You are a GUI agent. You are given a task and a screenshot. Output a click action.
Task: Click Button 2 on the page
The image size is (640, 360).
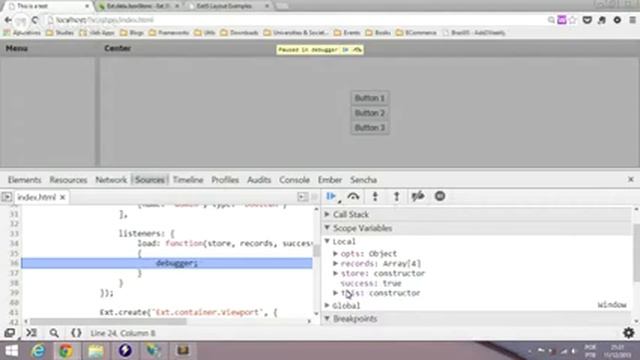[x=370, y=113]
